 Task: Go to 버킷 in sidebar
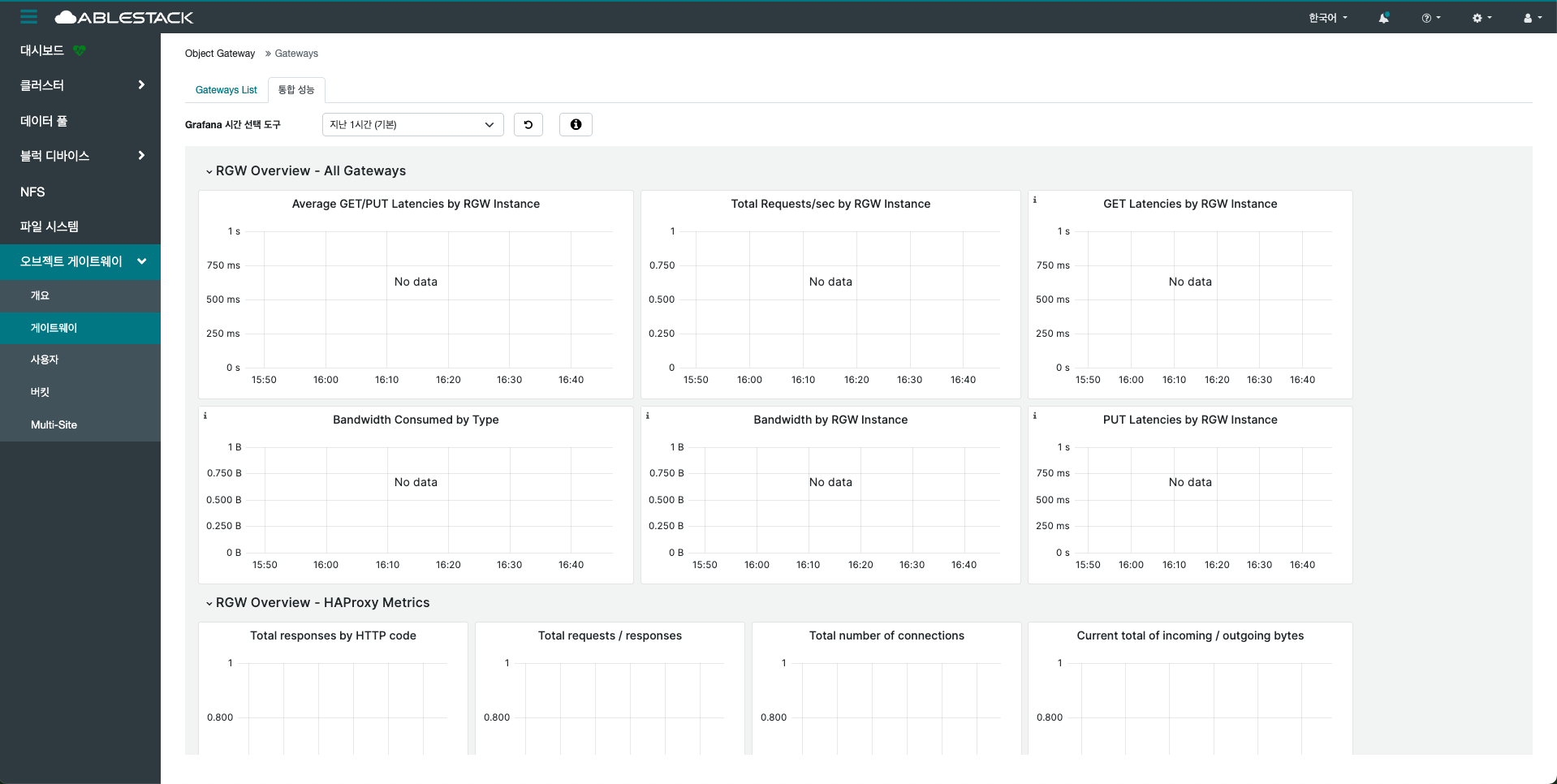(41, 392)
